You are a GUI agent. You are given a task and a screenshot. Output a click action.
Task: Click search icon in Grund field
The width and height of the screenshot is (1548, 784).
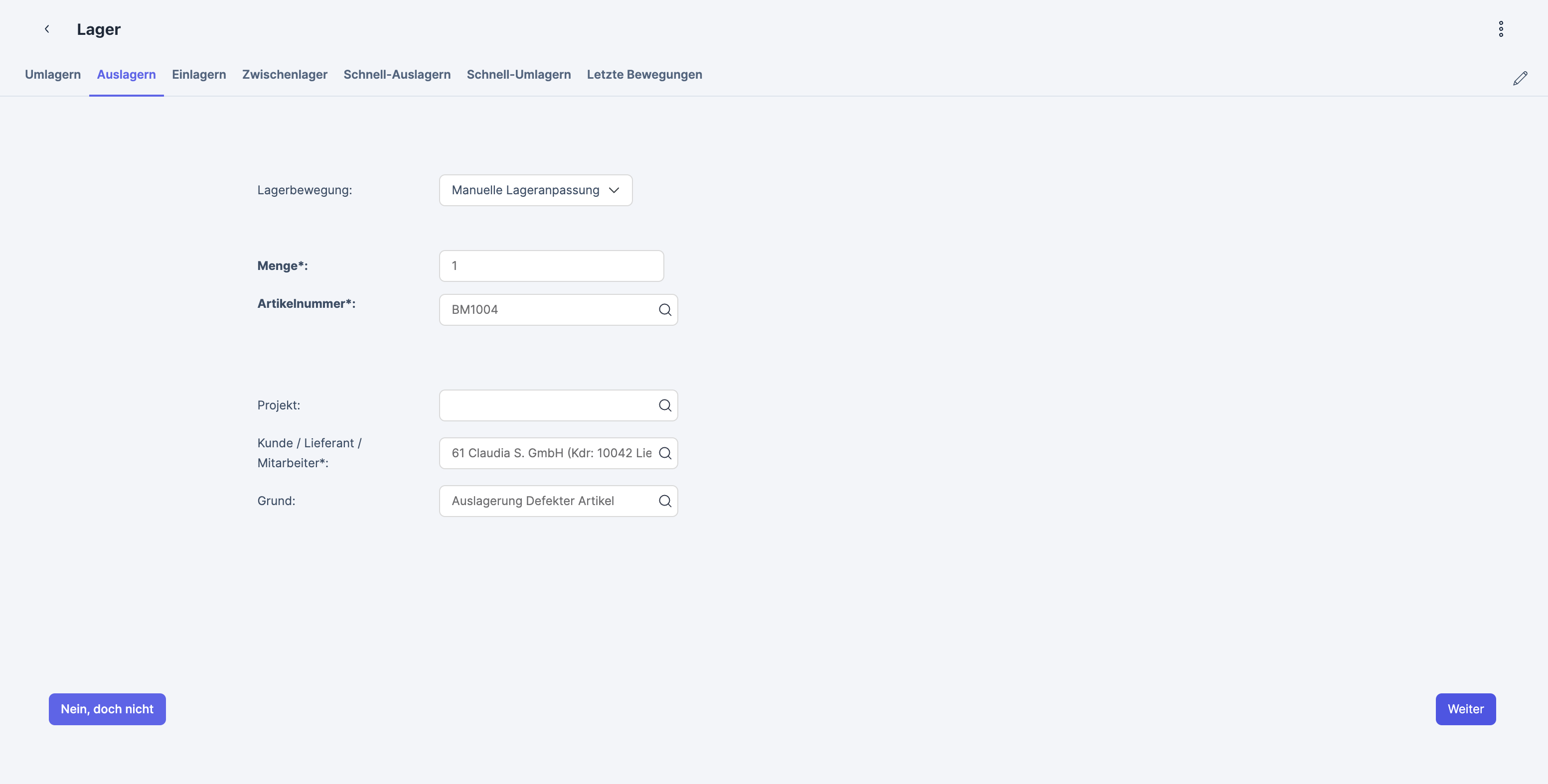point(665,501)
